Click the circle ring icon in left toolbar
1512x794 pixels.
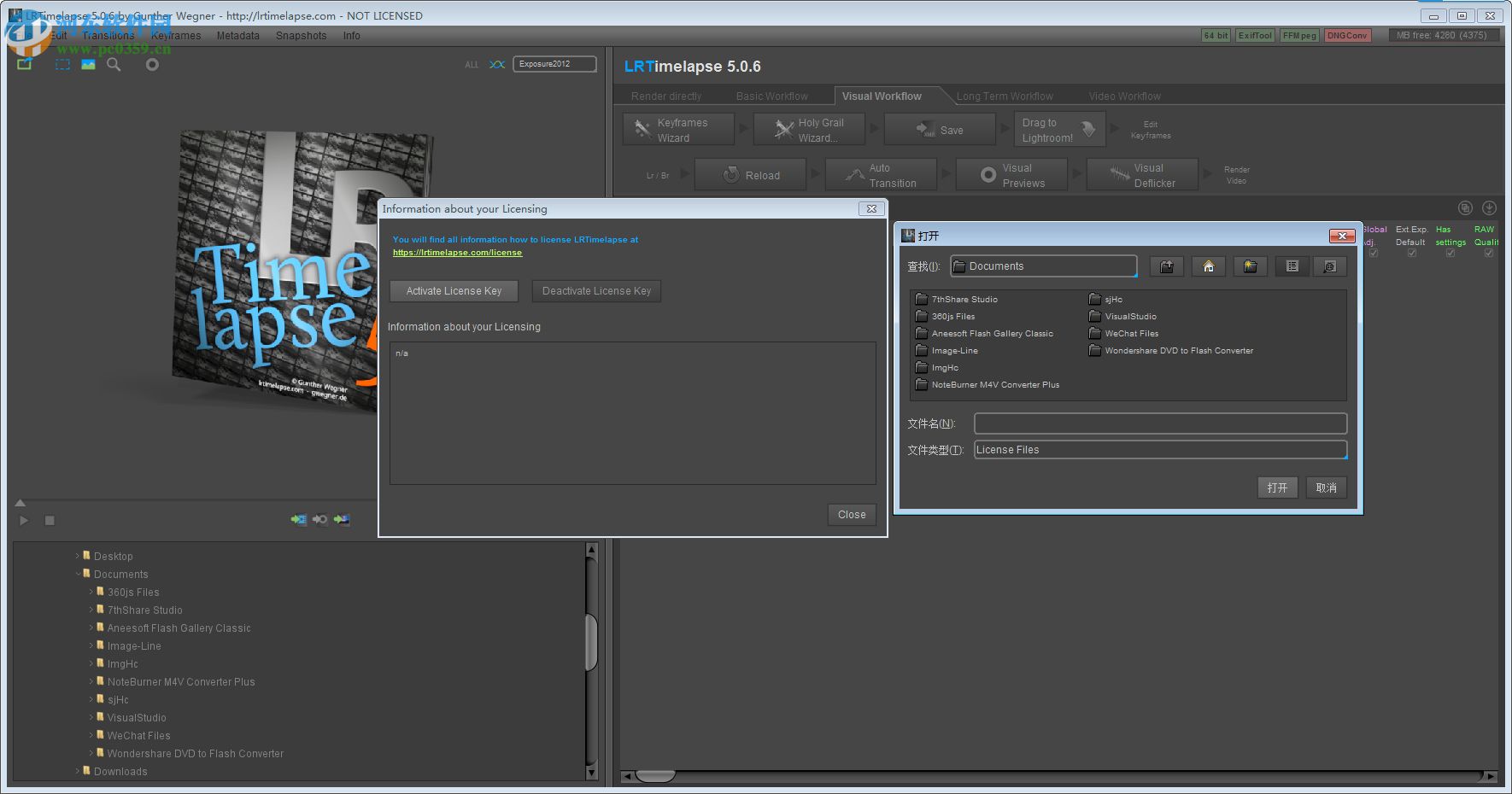coord(152,64)
